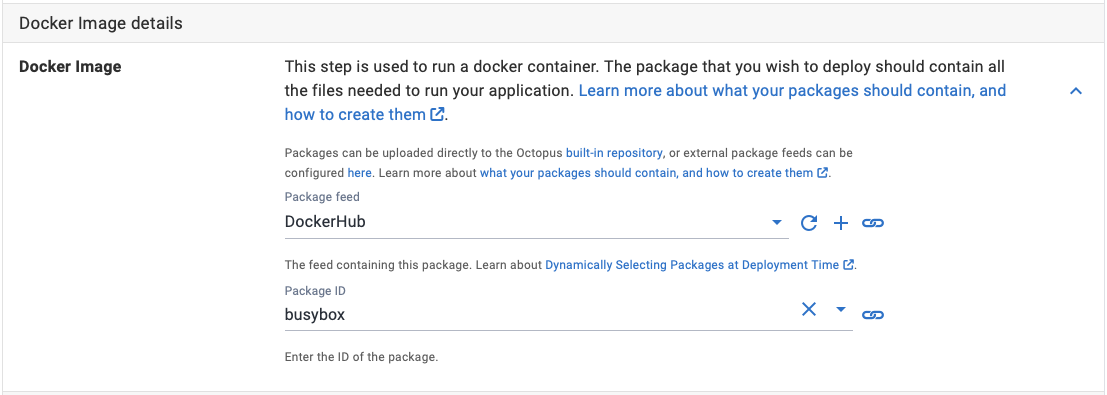The height and width of the screenshot is (395, 1107).
Task: Open the DockerHub Package feed dropdown arrow
Action: point(777,223)
